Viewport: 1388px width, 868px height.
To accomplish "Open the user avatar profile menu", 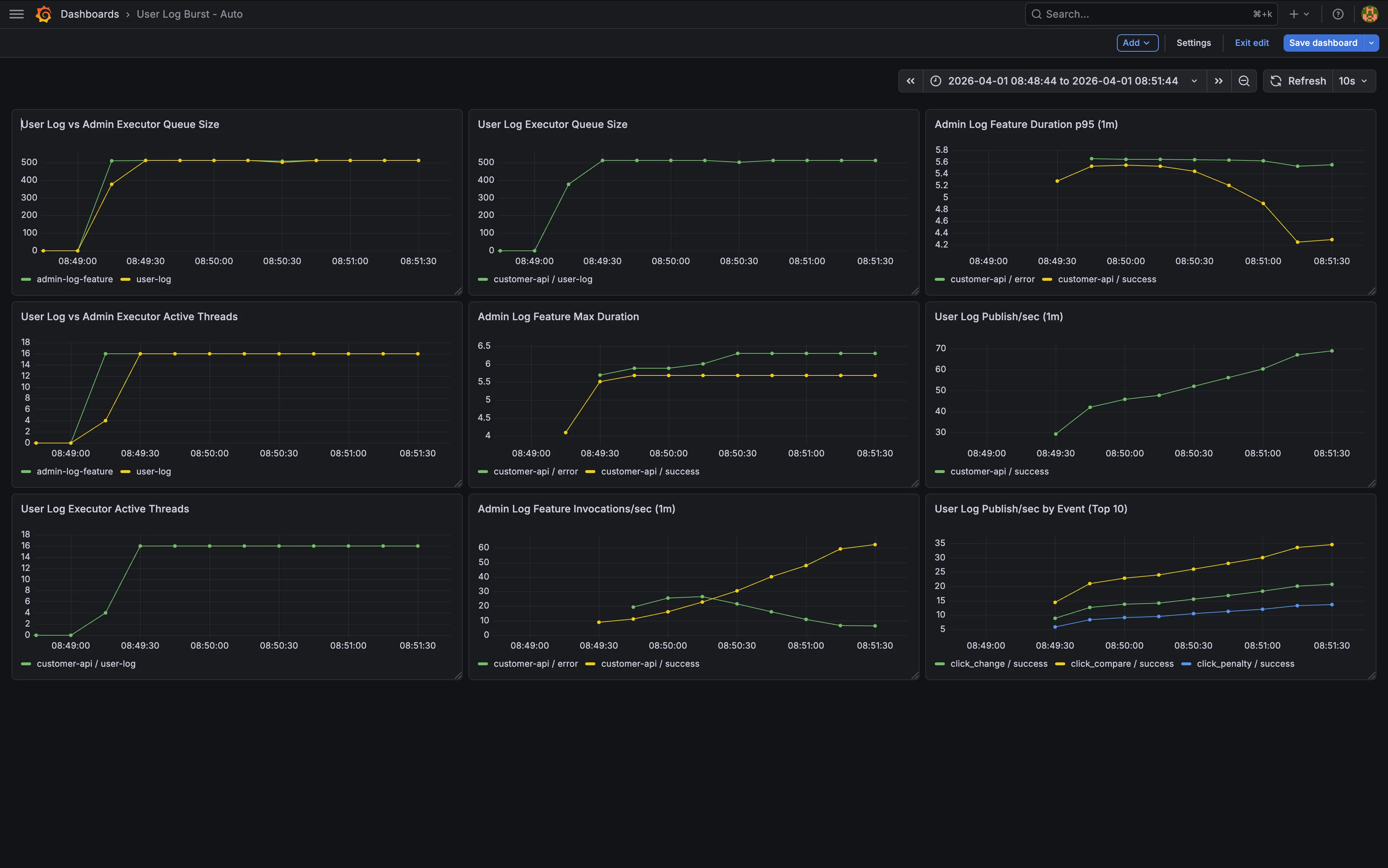I will [1369, 14].
